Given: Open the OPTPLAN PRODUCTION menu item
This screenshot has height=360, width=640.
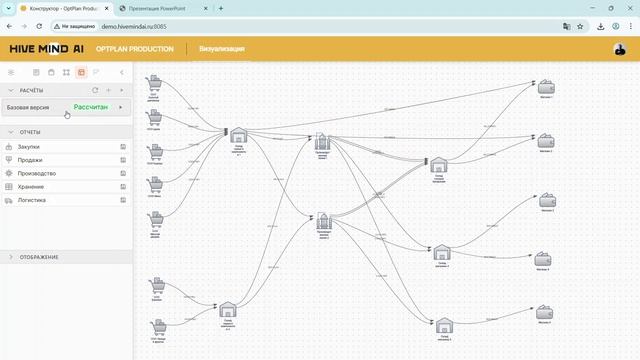Looking at the screenshot, I should 135,49.
